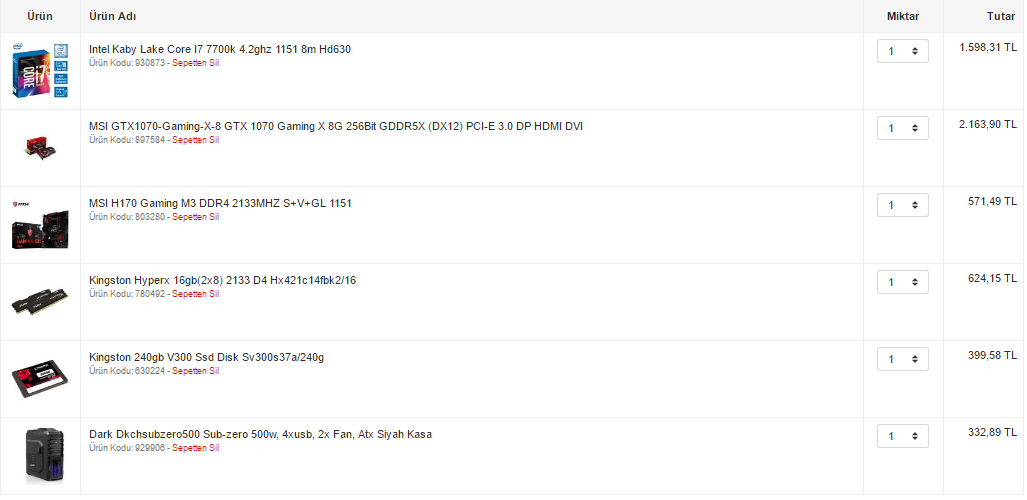Click the Dark Sub-zero case thumbnail

point(43,456)
